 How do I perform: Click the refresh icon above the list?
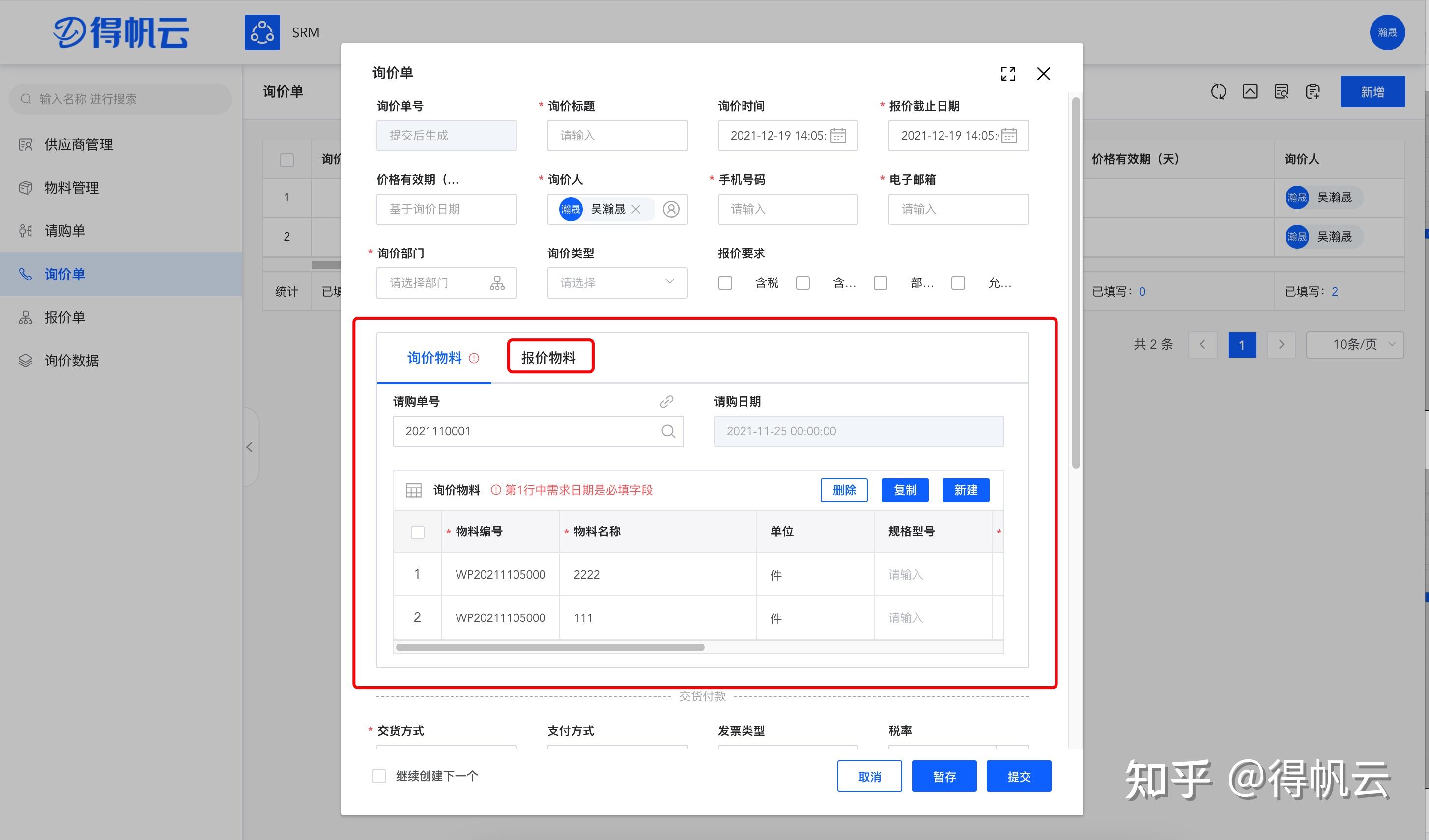click(1219, 91)
